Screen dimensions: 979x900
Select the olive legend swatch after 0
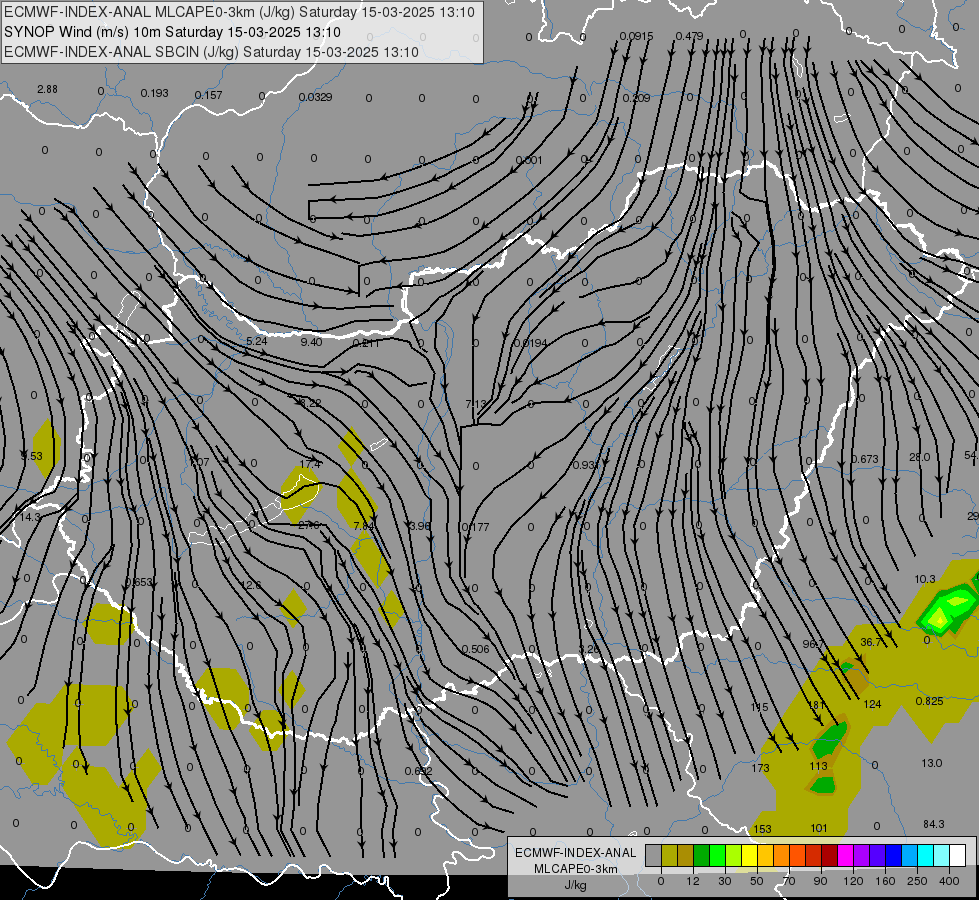pos(669,855)
